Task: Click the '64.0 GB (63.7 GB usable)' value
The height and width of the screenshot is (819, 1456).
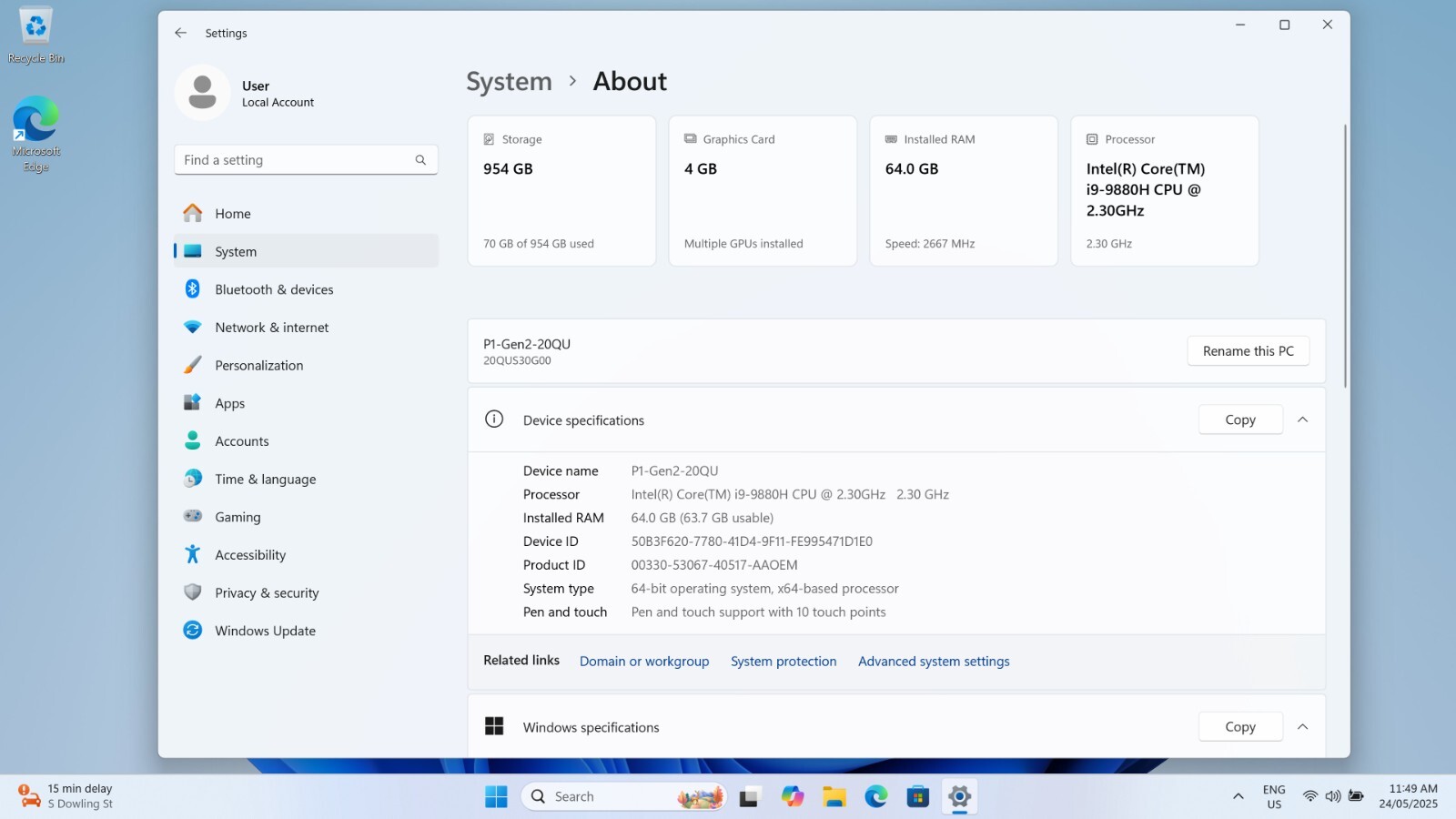Action: coord(703,518)
